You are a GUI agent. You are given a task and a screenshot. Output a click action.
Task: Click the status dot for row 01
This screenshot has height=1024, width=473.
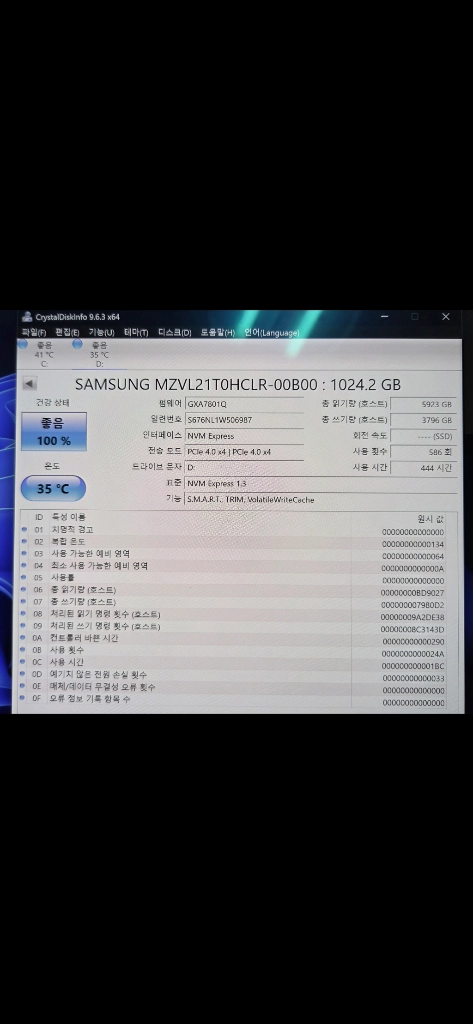click(x=24, y=530)
